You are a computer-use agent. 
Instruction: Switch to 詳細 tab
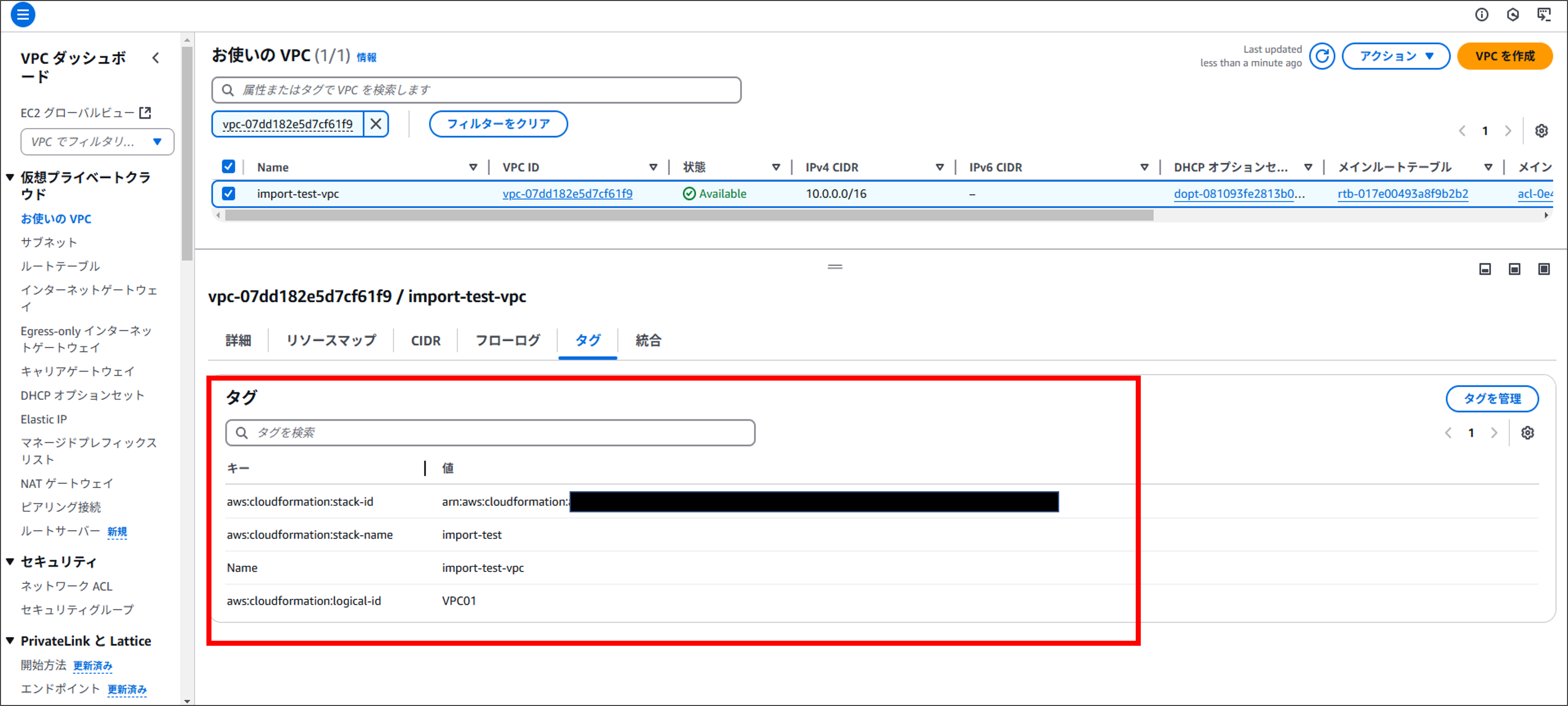tap(238, 340)
